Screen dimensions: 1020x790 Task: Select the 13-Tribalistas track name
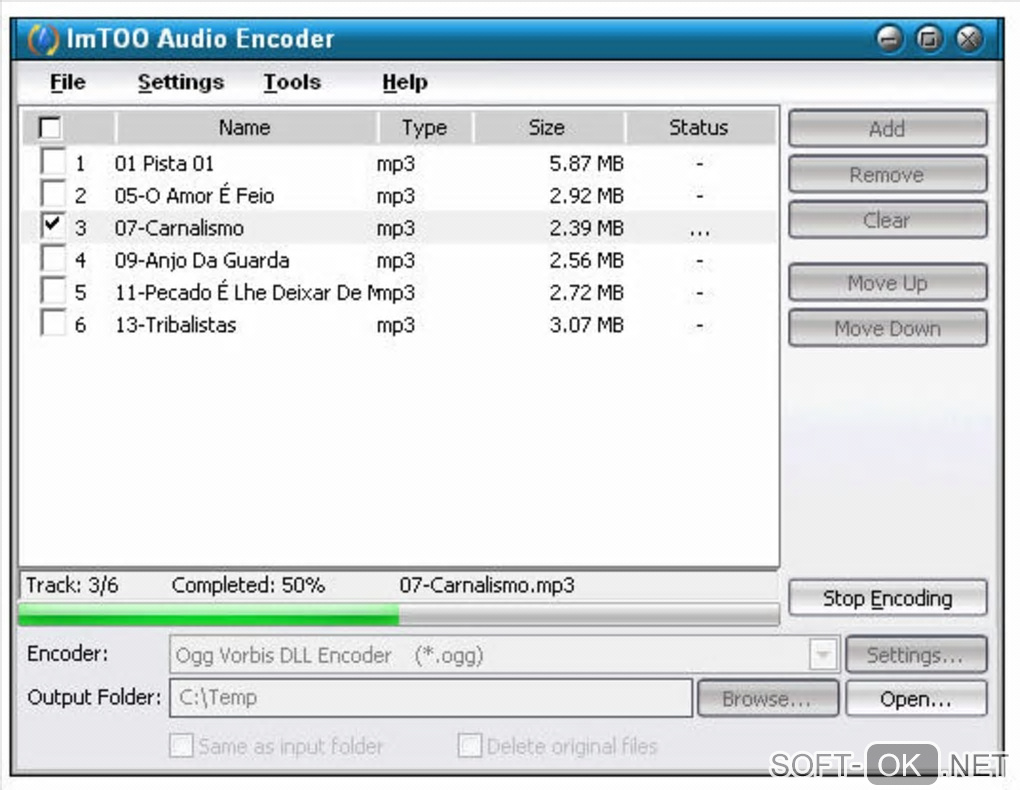pos(175,325)
